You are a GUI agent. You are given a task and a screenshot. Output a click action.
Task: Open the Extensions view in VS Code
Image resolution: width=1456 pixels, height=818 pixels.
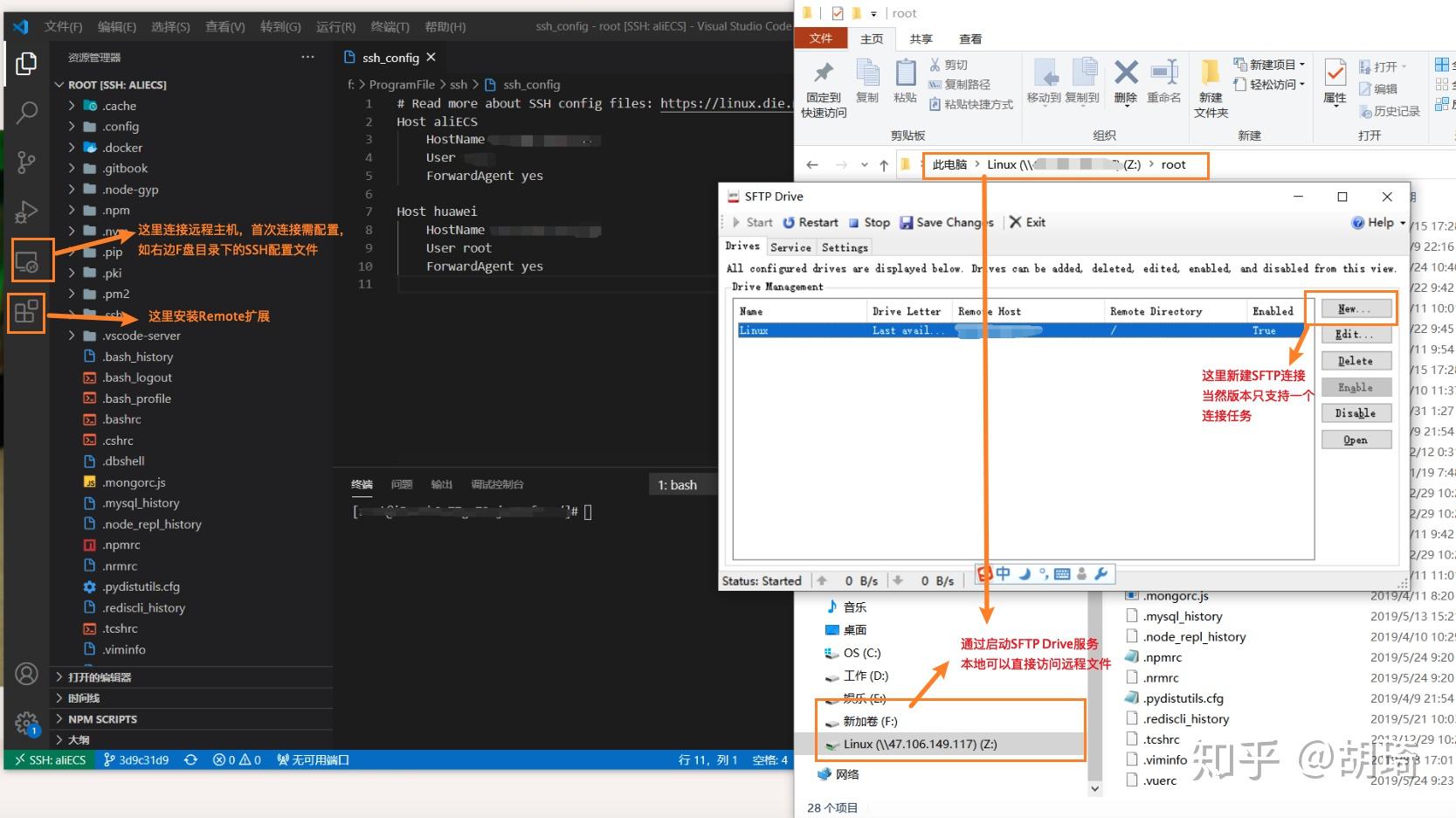click(x=26, y=311)
